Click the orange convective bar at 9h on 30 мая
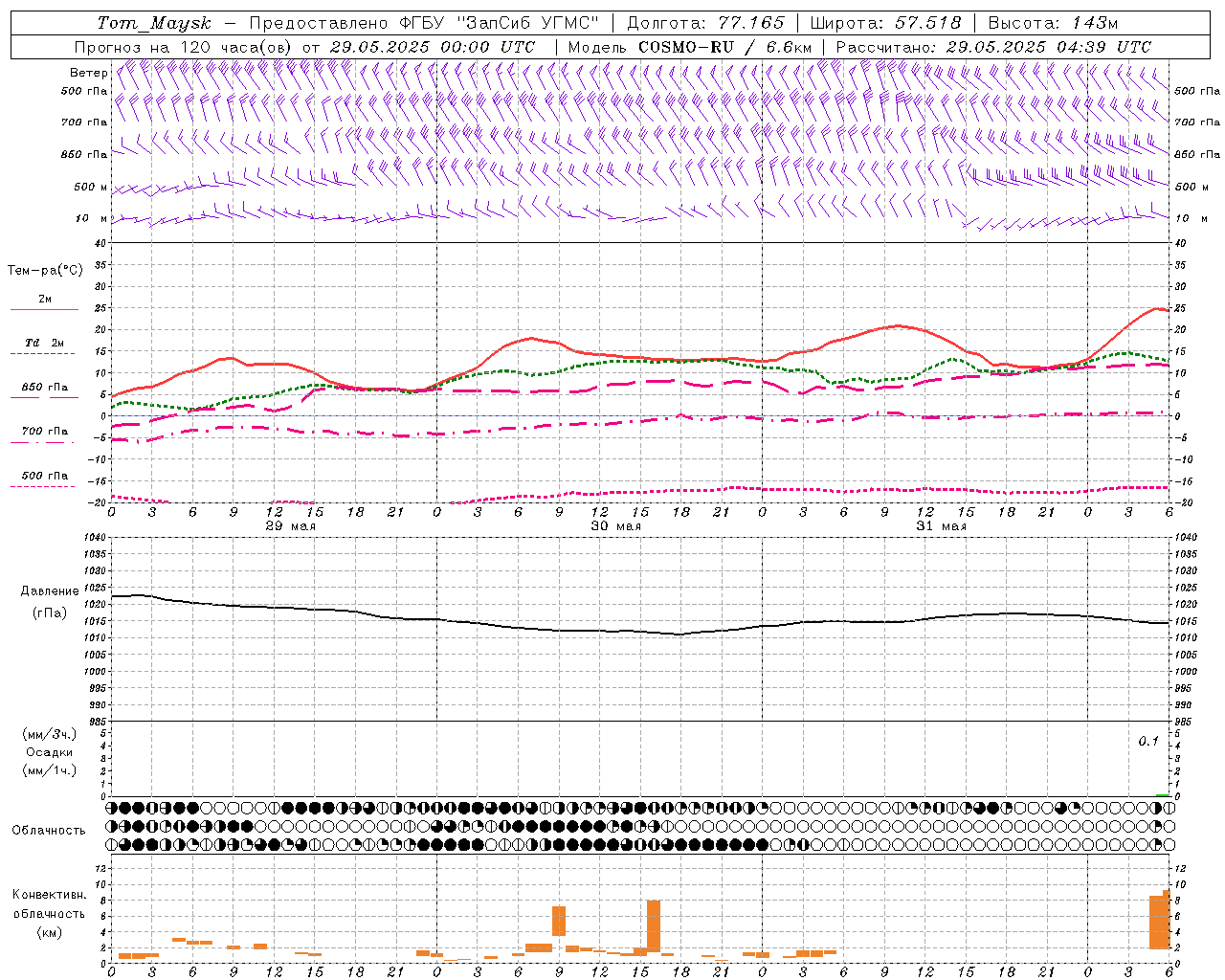This screenshot has height=980, width=1225. (x=559, y=921)
